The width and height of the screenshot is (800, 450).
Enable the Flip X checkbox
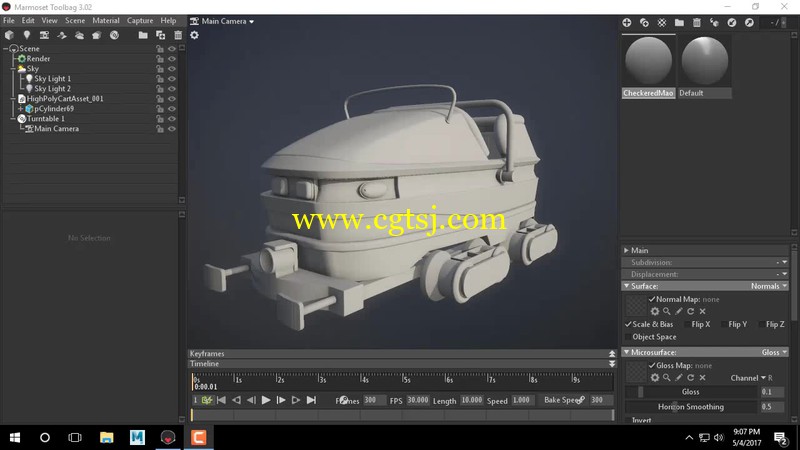[687, 324]
